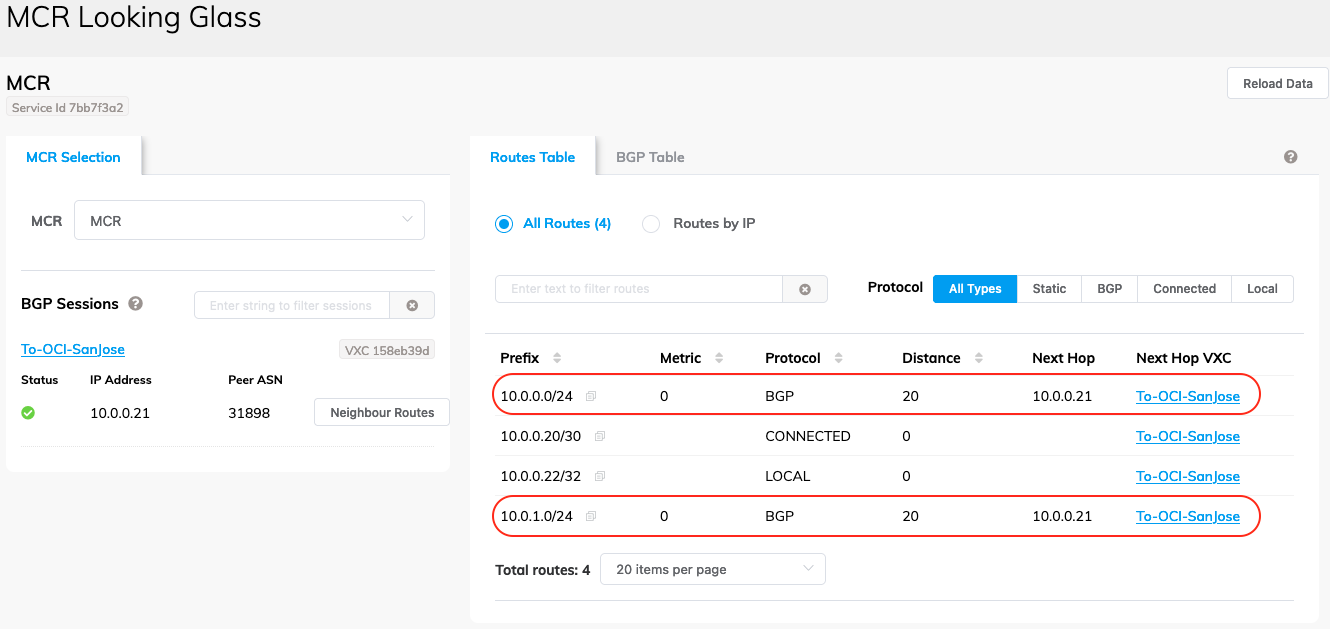Copy the 10.0.0.20/30 prefix
Image resolution: width=1330 pixels, height=629 pixels.
pos(600,437)
